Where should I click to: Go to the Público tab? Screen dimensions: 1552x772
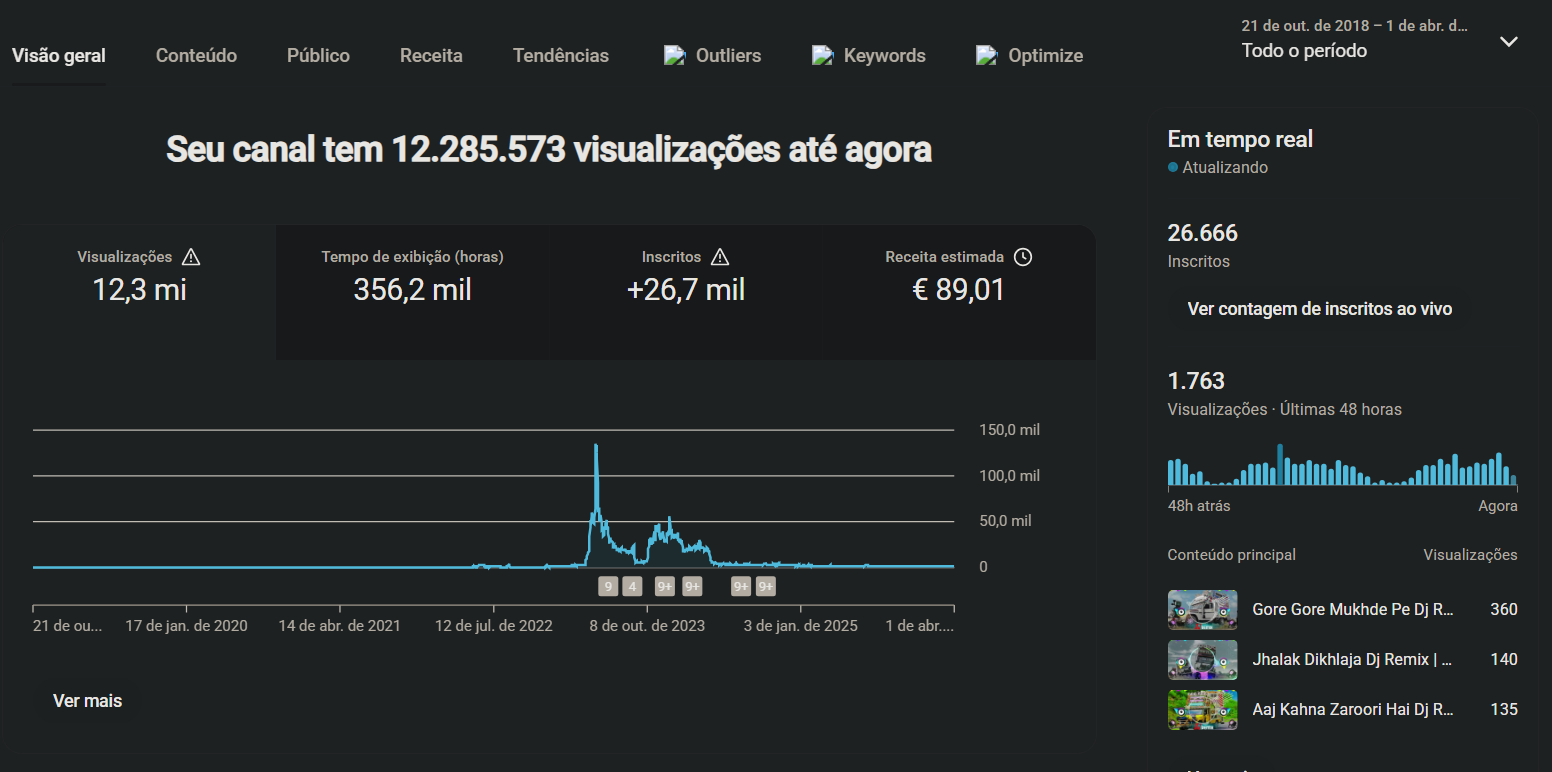click(318, 56)
